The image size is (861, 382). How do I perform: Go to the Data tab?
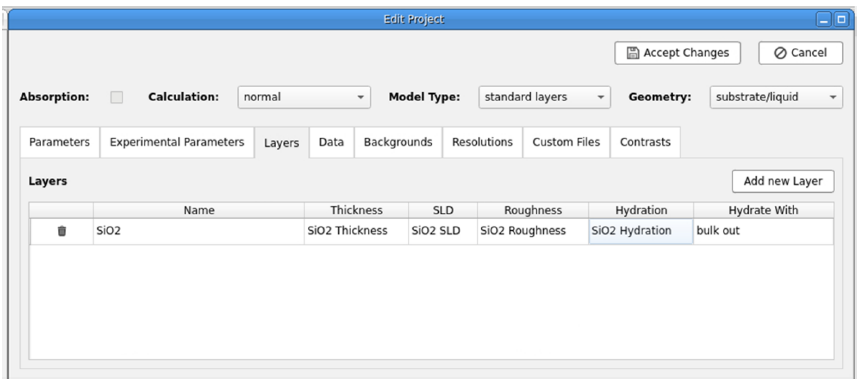tap(331, 142)
